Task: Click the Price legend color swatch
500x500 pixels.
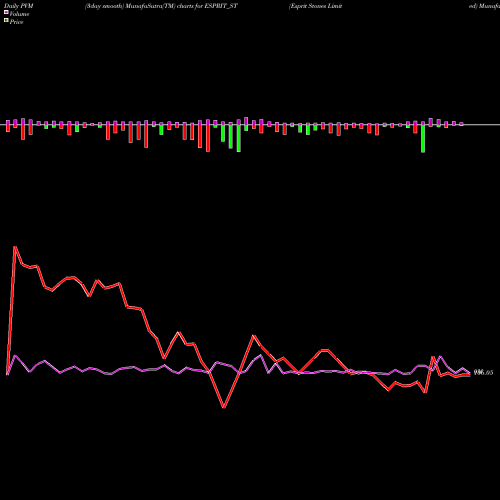Action: (x=6, y=21)
